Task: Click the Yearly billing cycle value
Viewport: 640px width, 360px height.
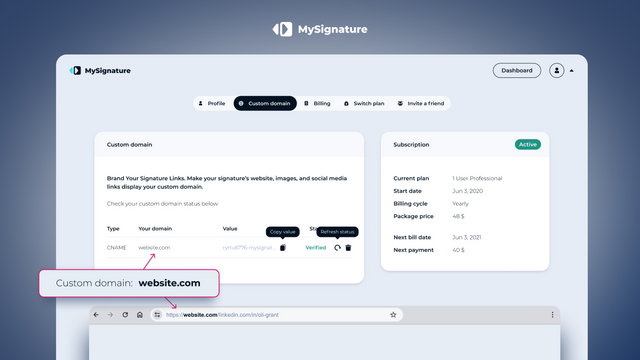Action: pyautogui.click(x=460, y=204)
